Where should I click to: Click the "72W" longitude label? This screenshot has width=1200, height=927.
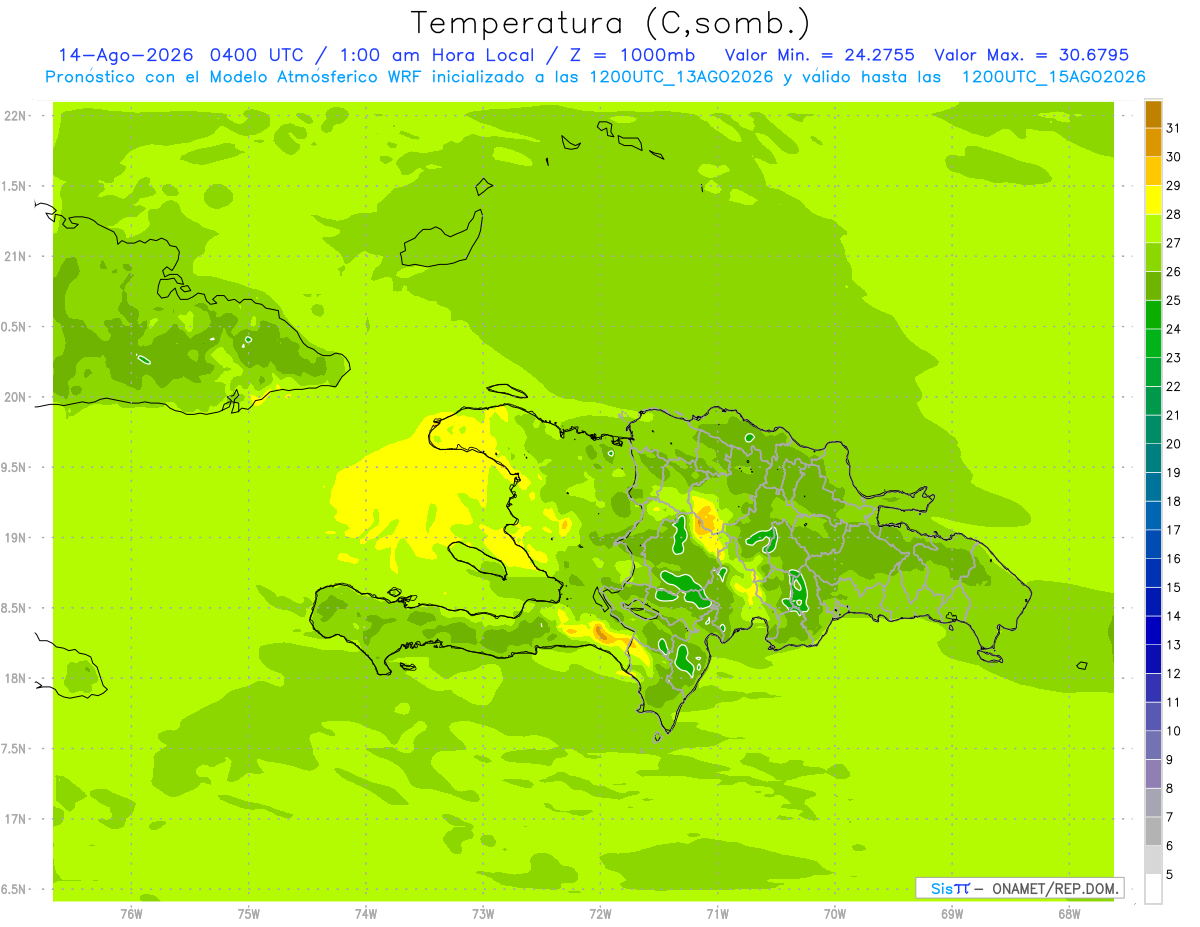click(600, 914)
